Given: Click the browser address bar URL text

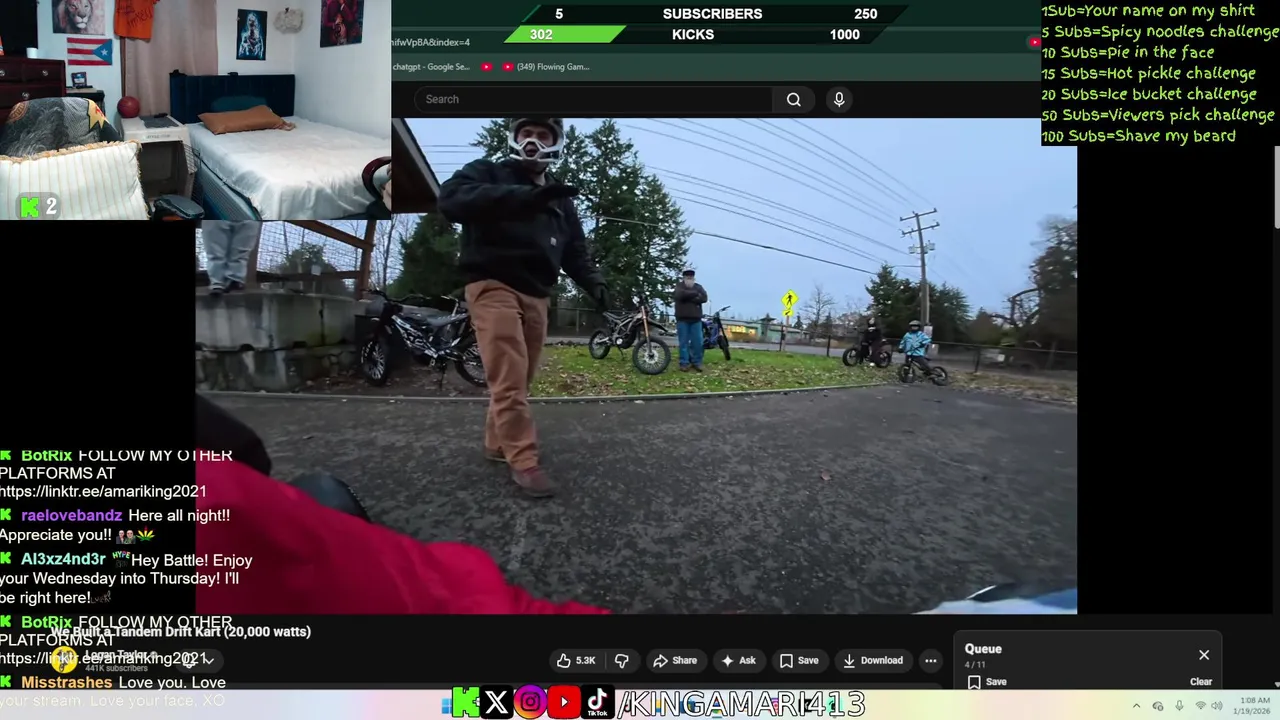Looking at the screenshot, I should click(431, 42).
